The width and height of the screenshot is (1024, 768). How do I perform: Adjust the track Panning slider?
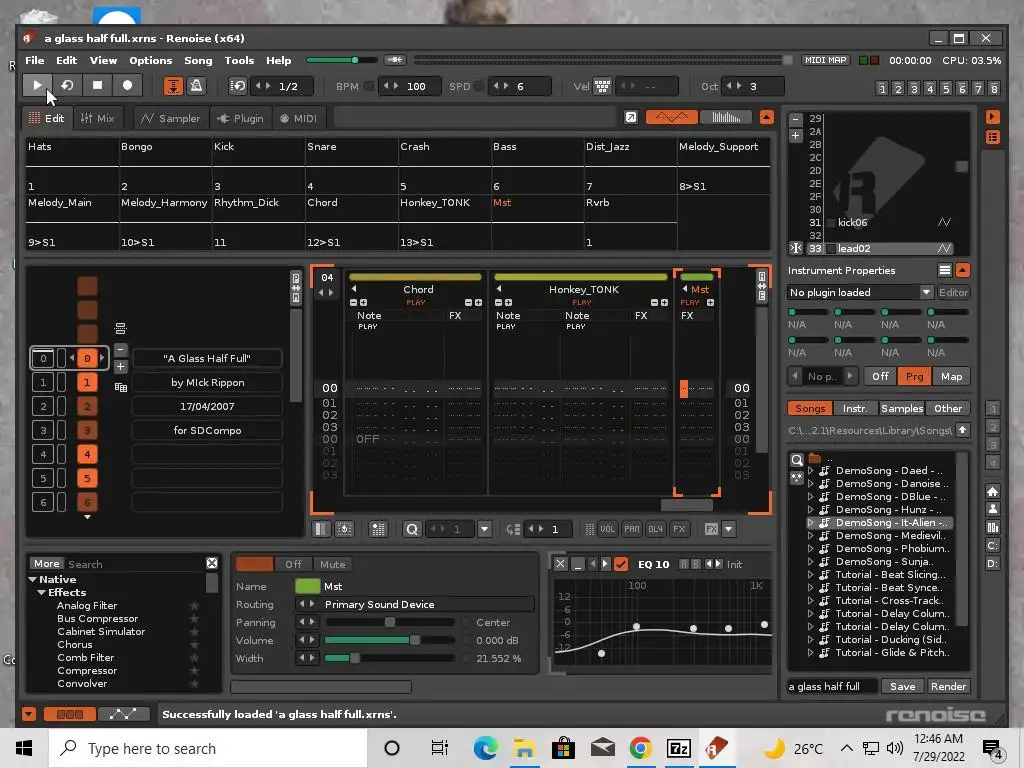[x=389, y=622]
